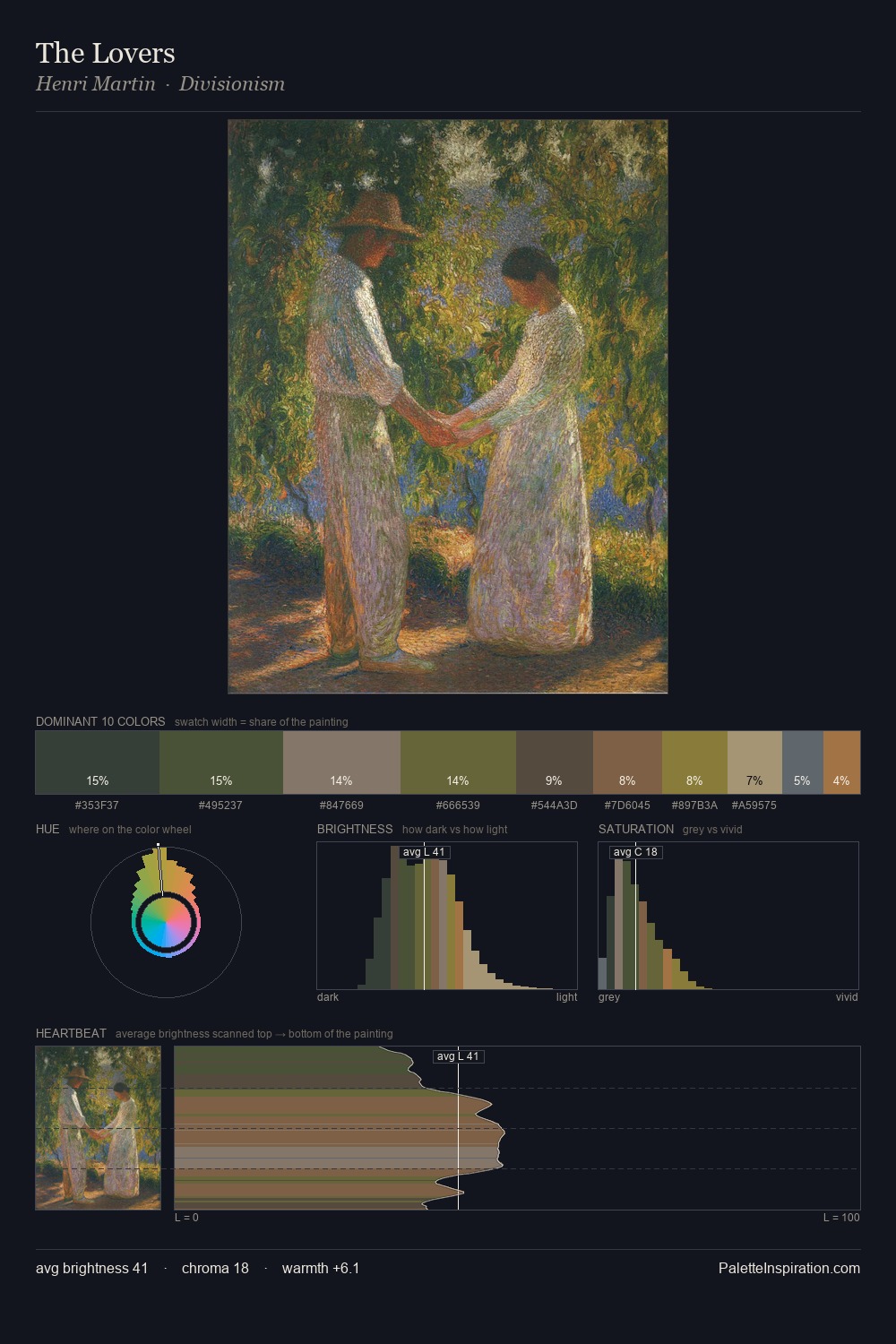This screenshot has width=896, height=1344.
Task: Click 'avg L 41' in Brightness histogram
Action: coord(424,852)
